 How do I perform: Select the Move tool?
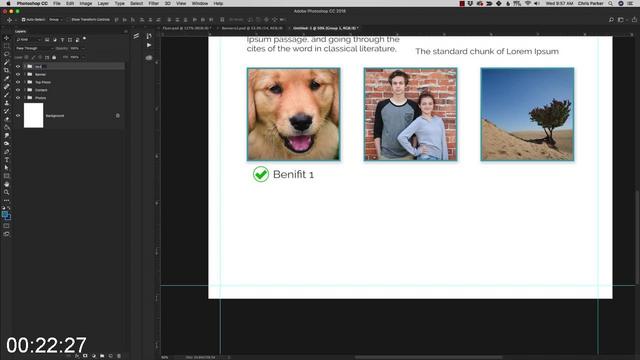pos(6,38)
